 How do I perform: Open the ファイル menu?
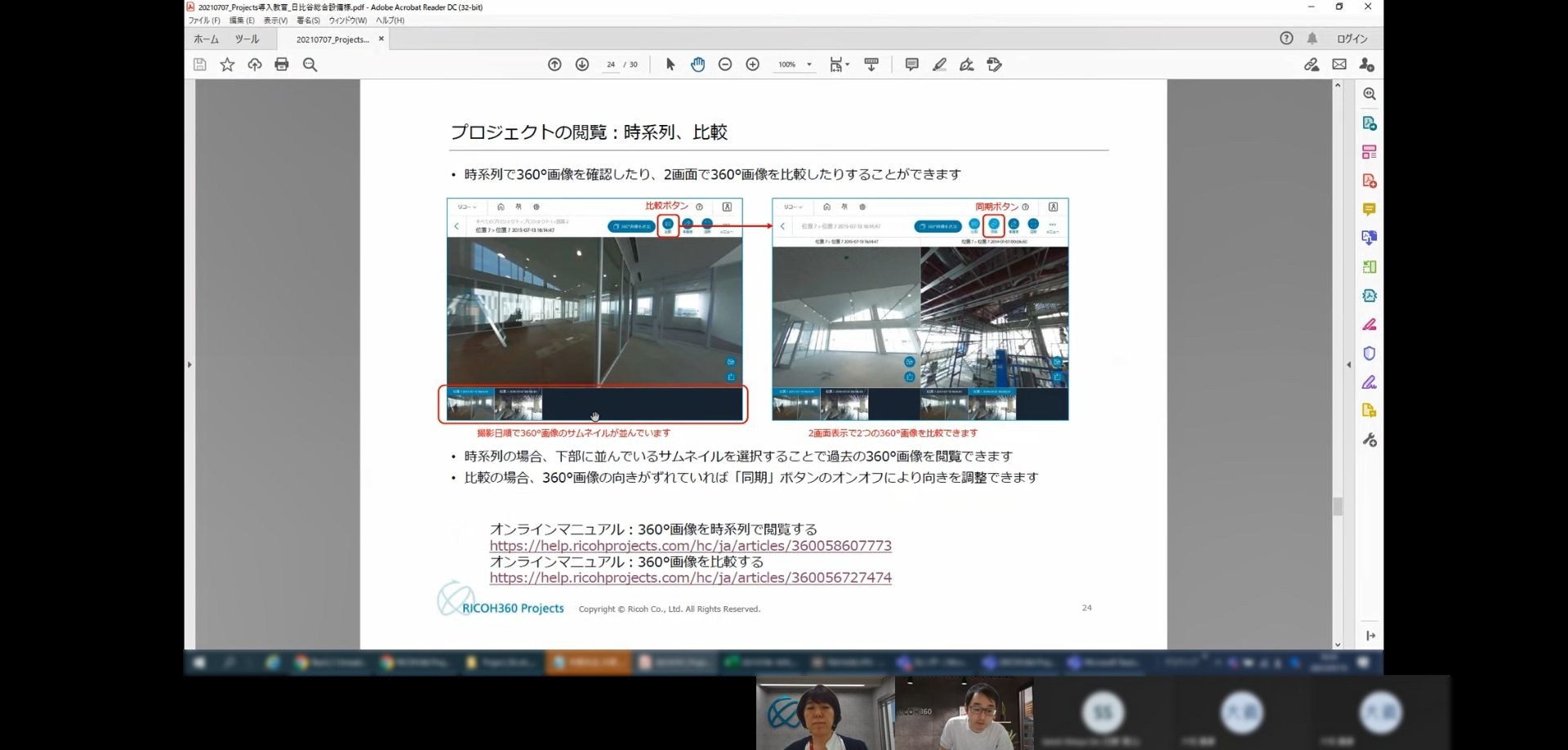coord(204,20)
